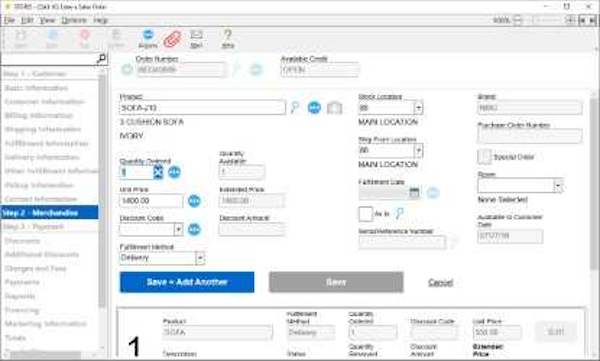Open the View menu

(47, 20)
